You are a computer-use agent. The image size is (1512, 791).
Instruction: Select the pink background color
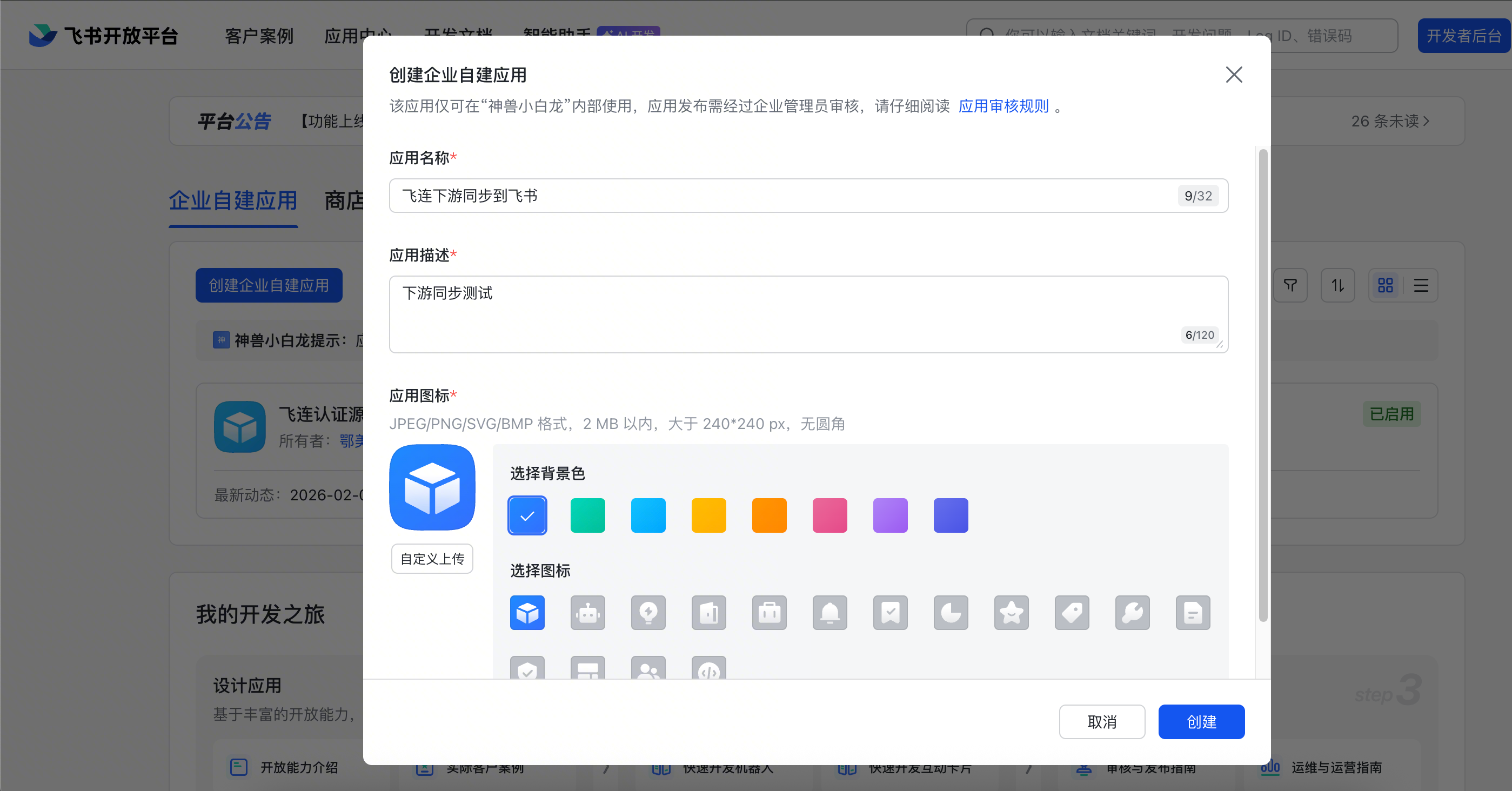pyautogui.click(x=829, y=515)
